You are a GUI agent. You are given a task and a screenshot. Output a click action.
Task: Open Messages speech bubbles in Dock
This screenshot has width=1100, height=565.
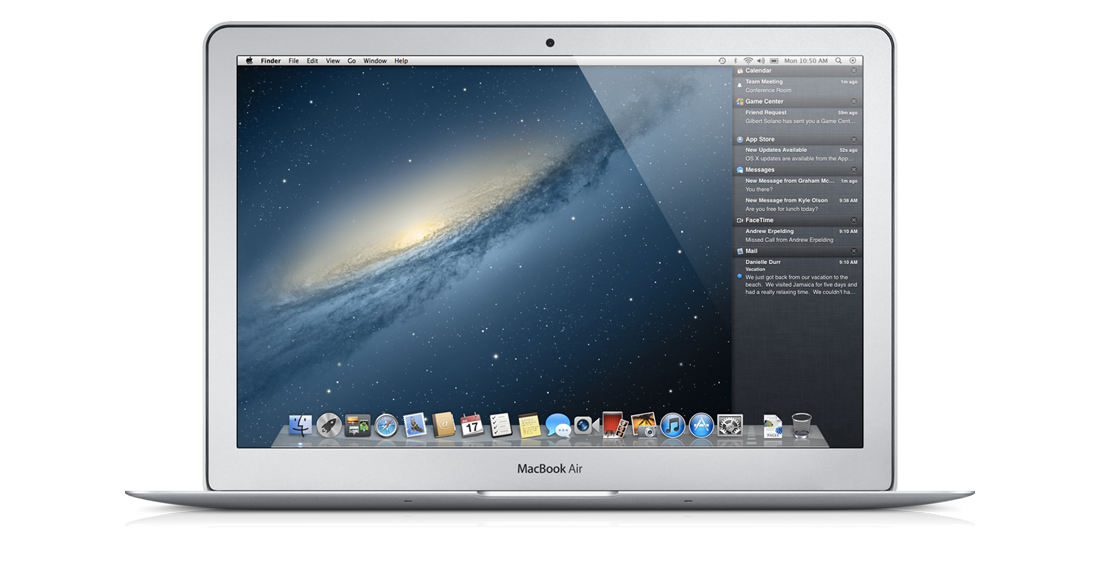point(558,425)
